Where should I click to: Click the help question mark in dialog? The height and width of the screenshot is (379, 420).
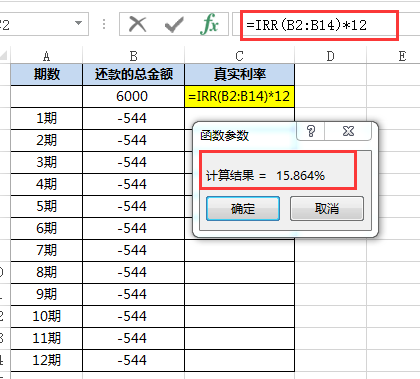tap(311, 131)
